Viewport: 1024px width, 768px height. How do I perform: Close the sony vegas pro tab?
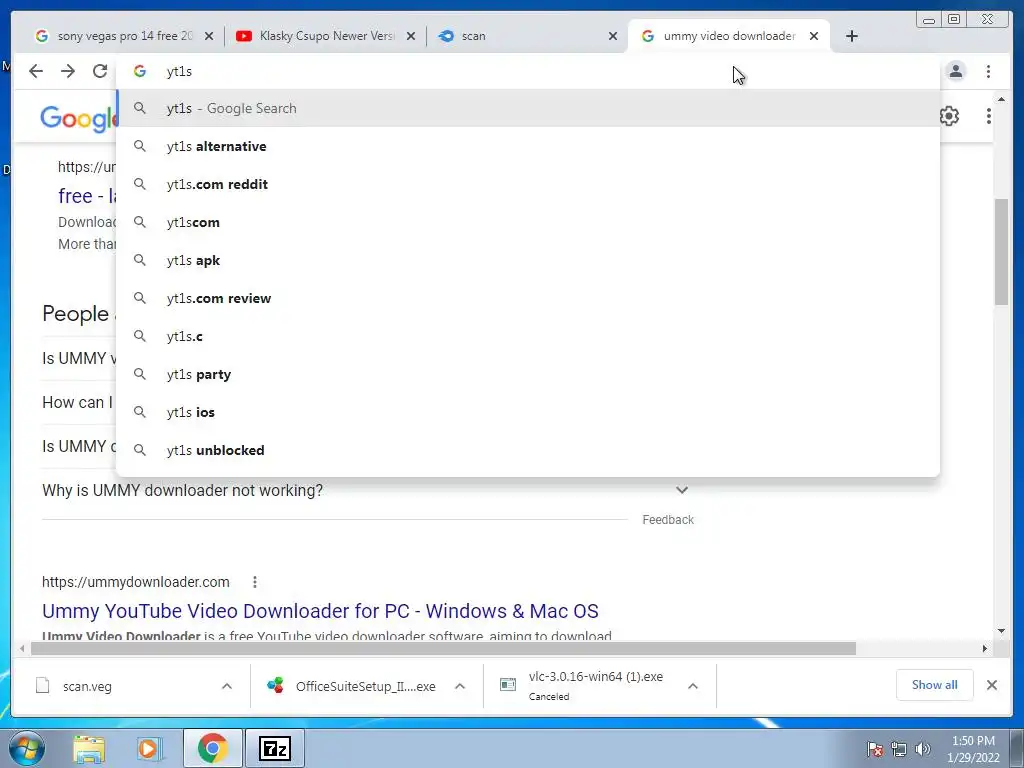pos(209,36)
